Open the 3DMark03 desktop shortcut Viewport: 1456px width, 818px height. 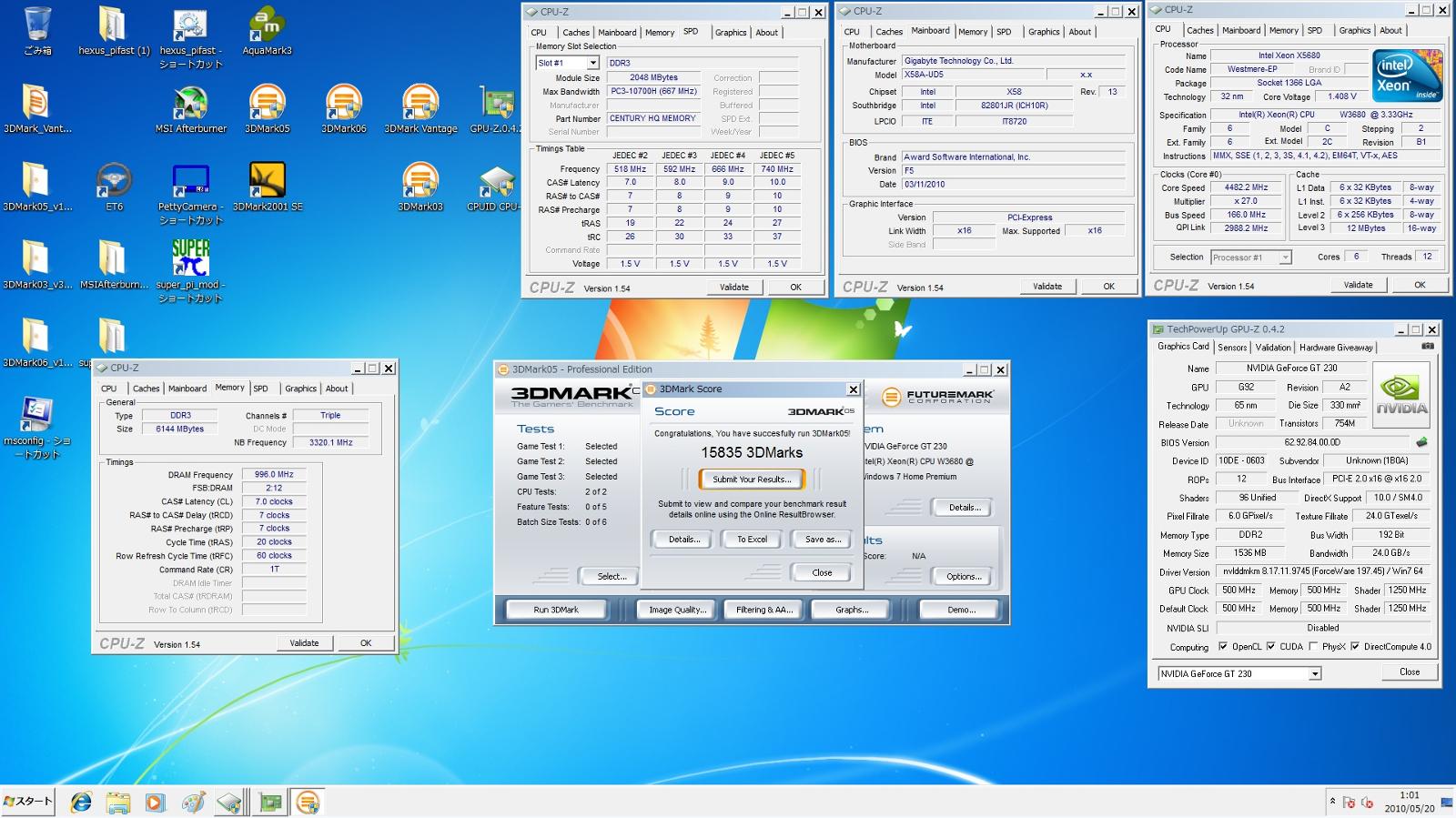420,187
